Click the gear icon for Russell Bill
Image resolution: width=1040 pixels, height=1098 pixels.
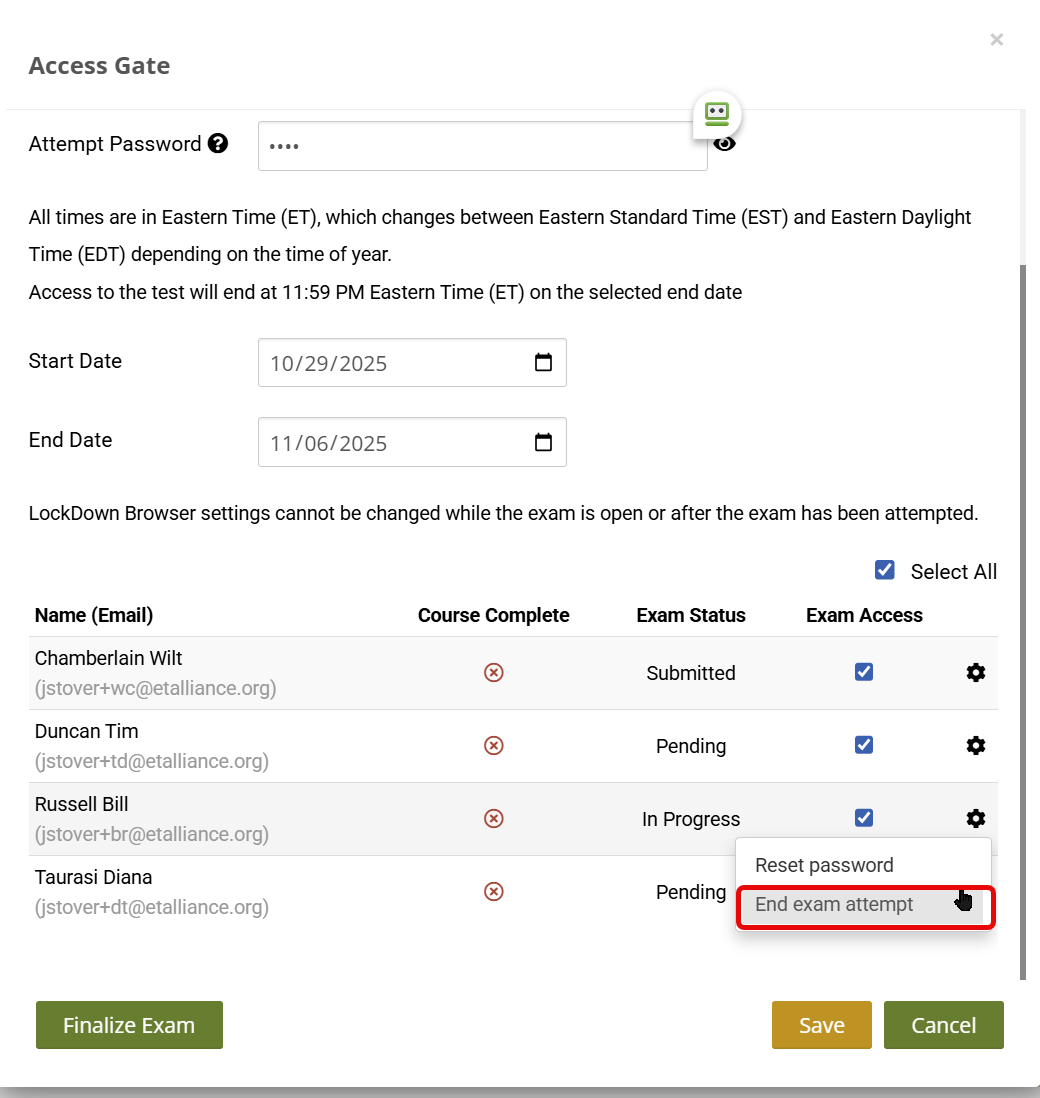tap(976, 819)
